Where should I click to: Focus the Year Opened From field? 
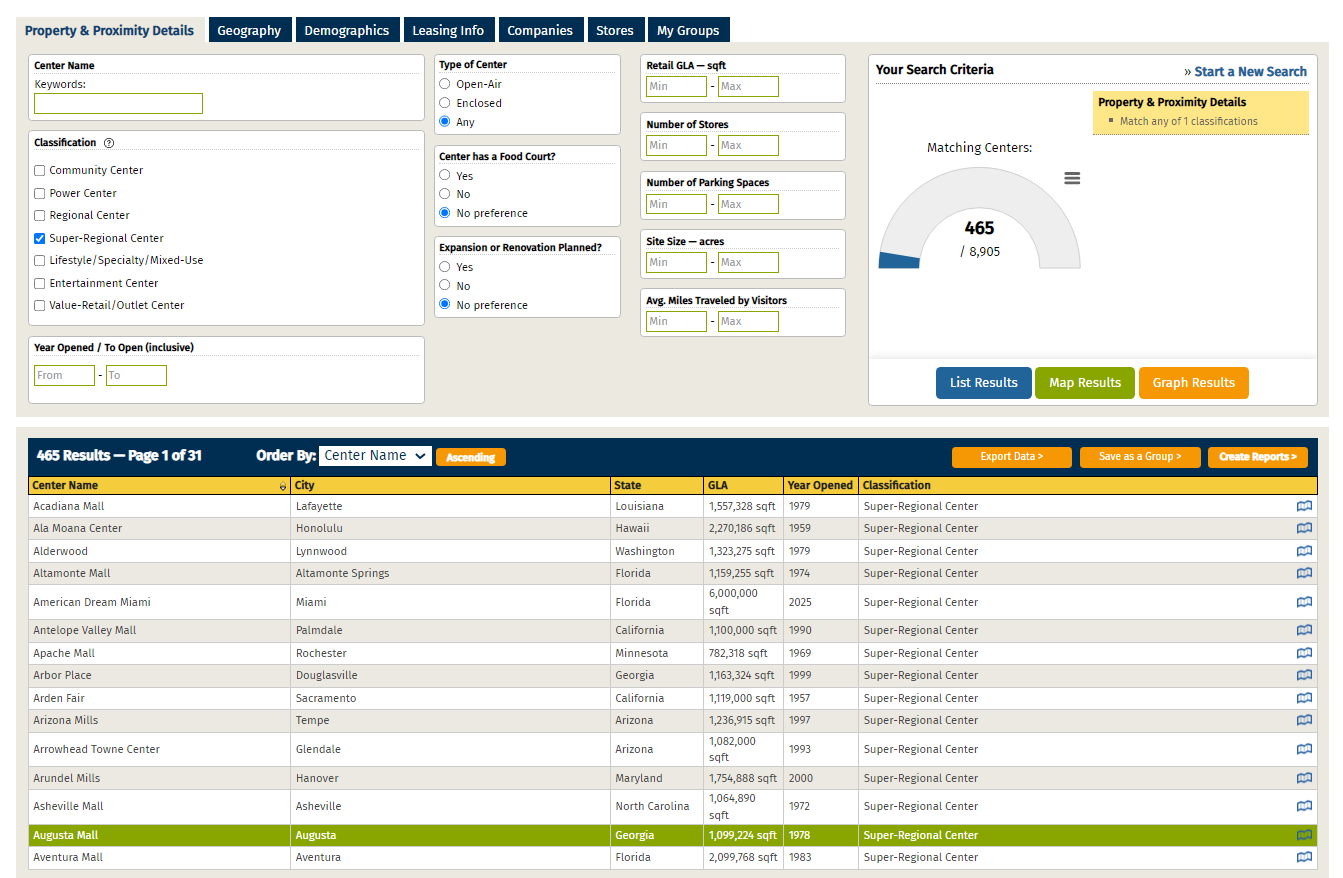point(64,375)
